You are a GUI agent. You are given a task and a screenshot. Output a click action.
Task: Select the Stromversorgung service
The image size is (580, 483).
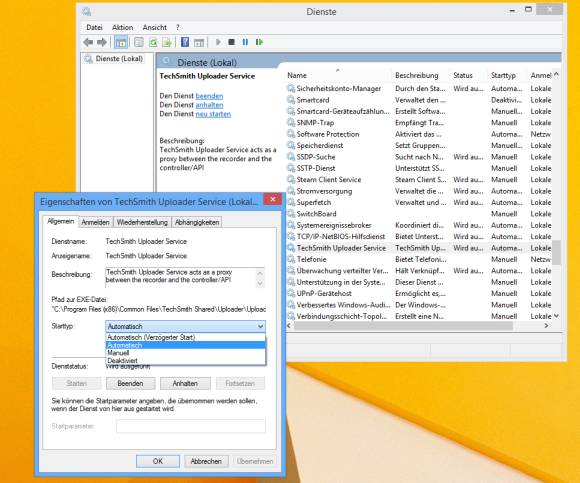click(419, 191)
